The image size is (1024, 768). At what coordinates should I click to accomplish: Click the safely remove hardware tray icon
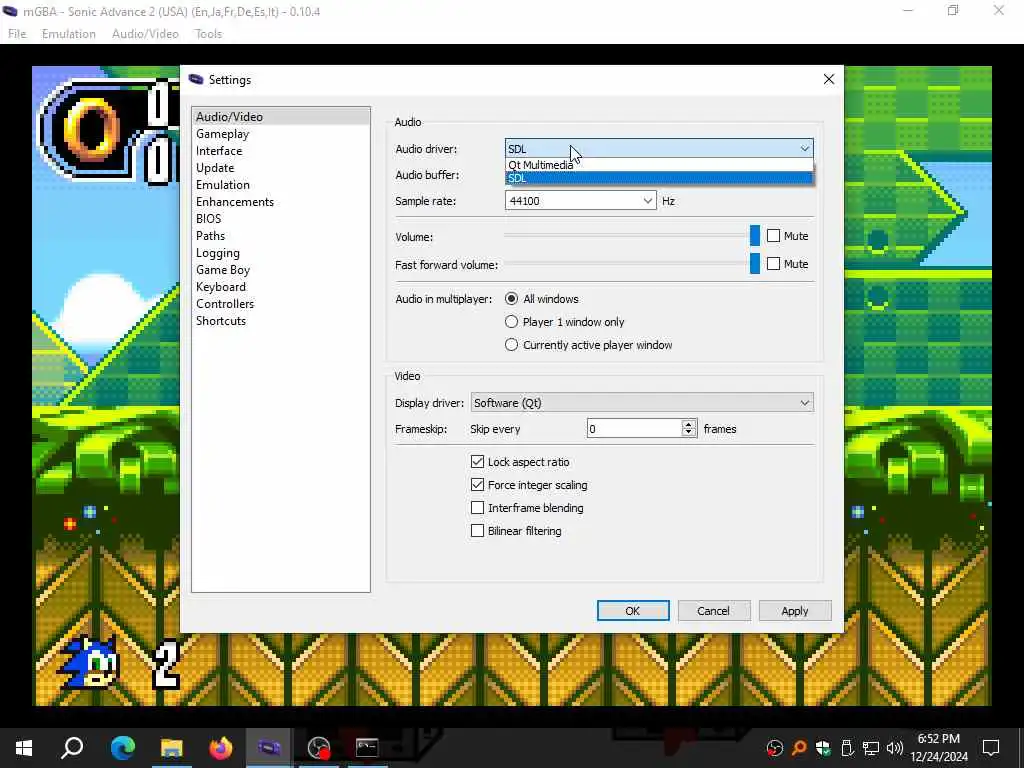coord(847,748)
